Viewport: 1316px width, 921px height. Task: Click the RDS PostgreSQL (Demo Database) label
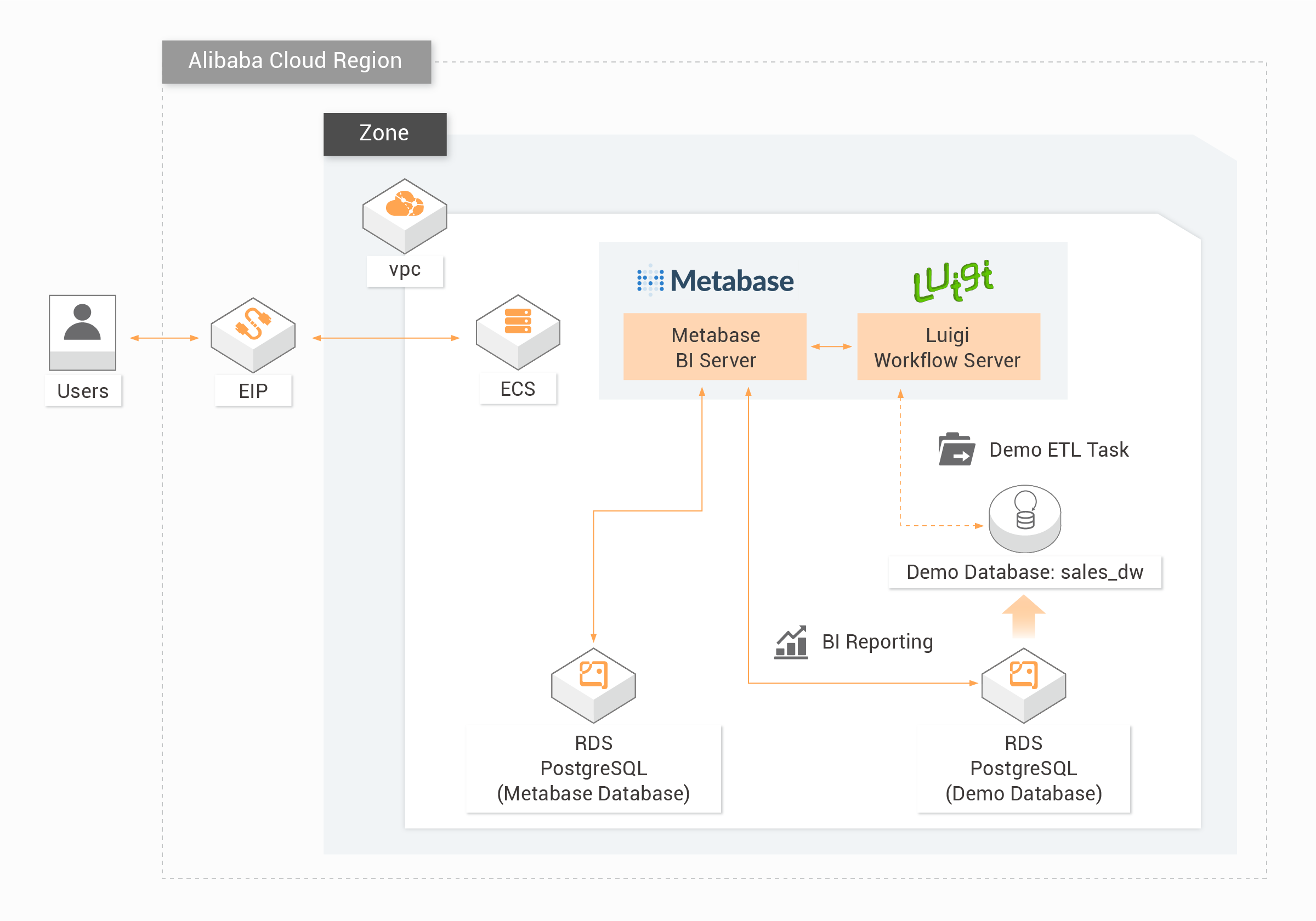click(1024, 769)
